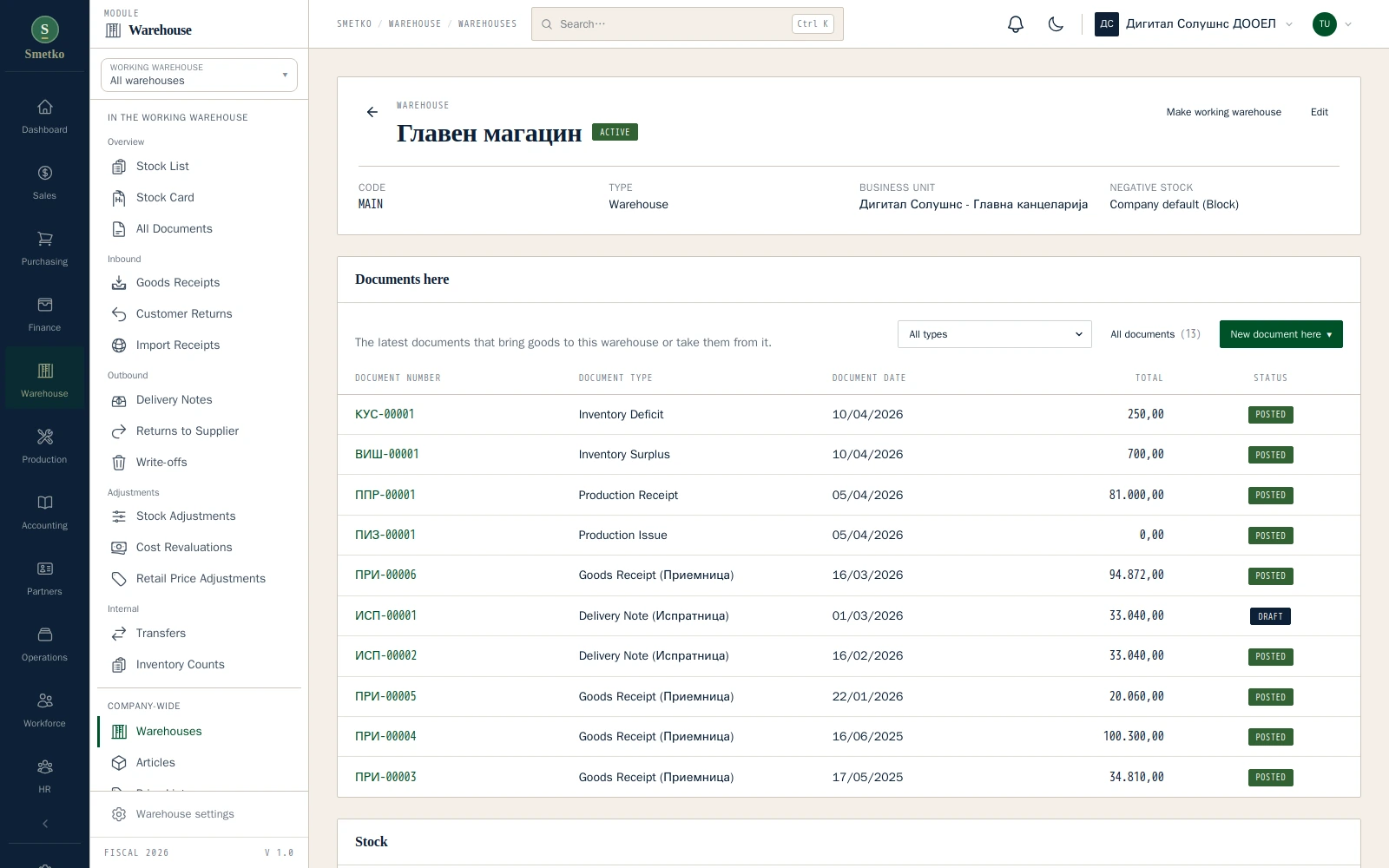Open document ППР-00001 production receipt

pos(385,495)
